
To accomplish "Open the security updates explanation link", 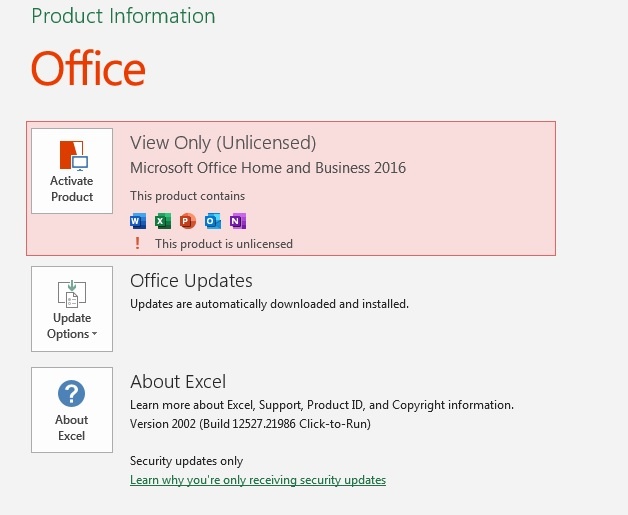I will 258,480.
